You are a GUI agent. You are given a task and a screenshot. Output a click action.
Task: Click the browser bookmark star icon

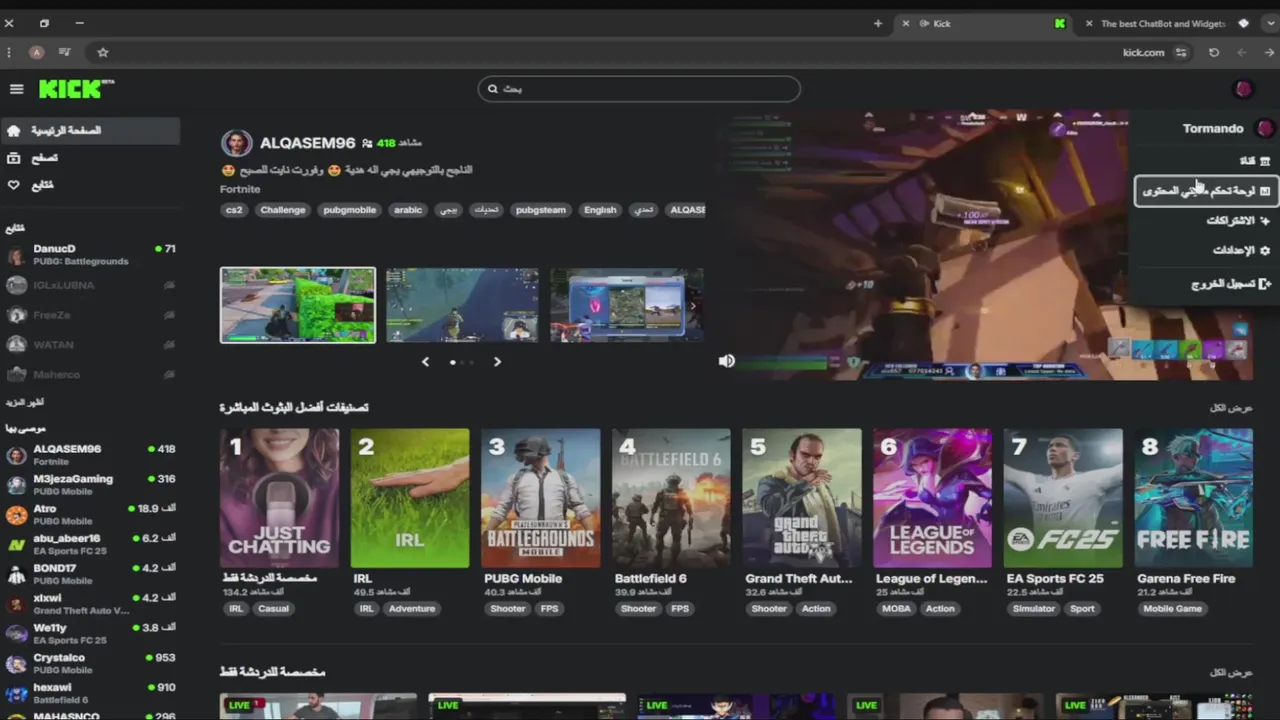[102, 52]
